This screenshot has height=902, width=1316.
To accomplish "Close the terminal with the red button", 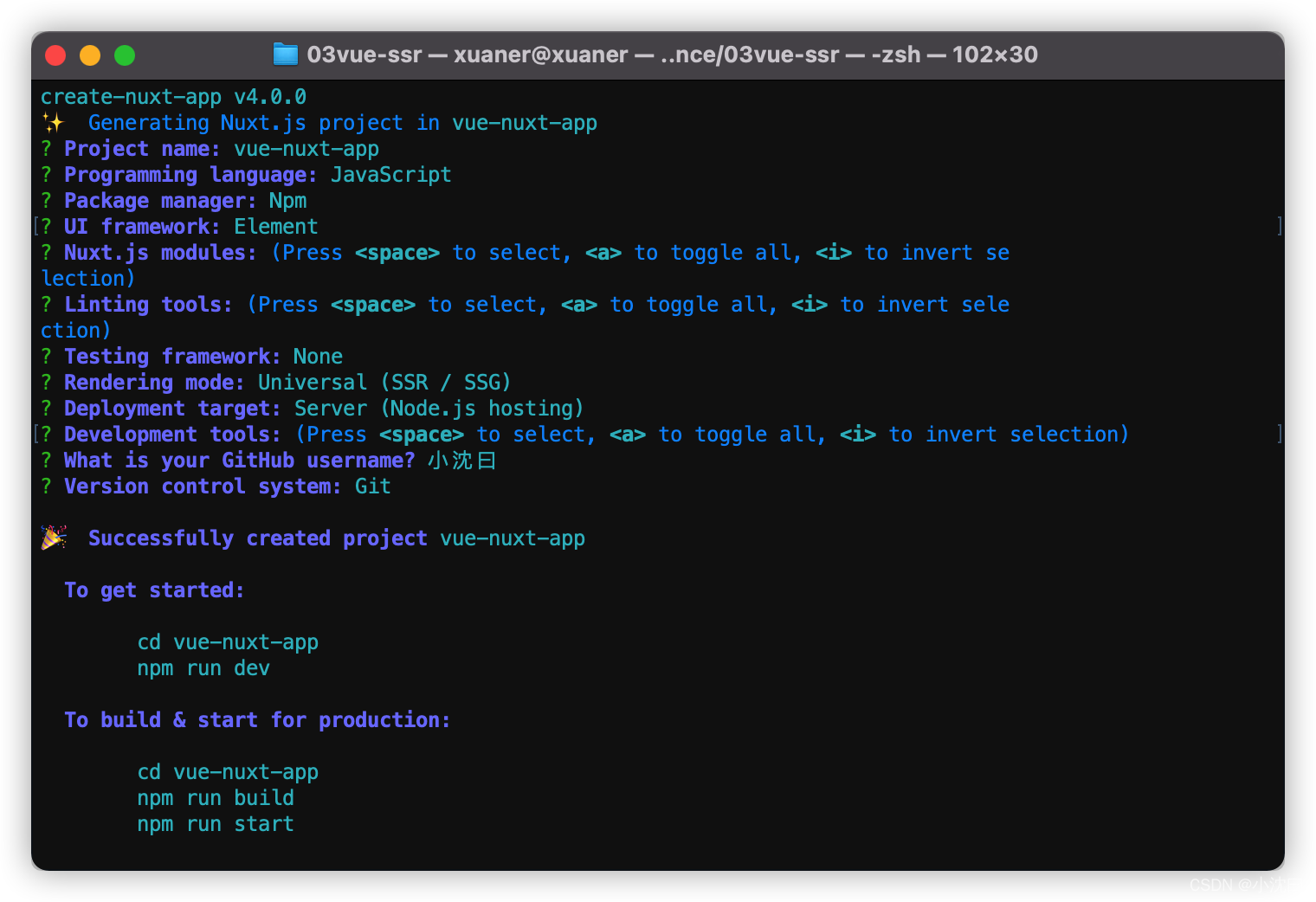I will pyautogui.click(x=55, y=55).
